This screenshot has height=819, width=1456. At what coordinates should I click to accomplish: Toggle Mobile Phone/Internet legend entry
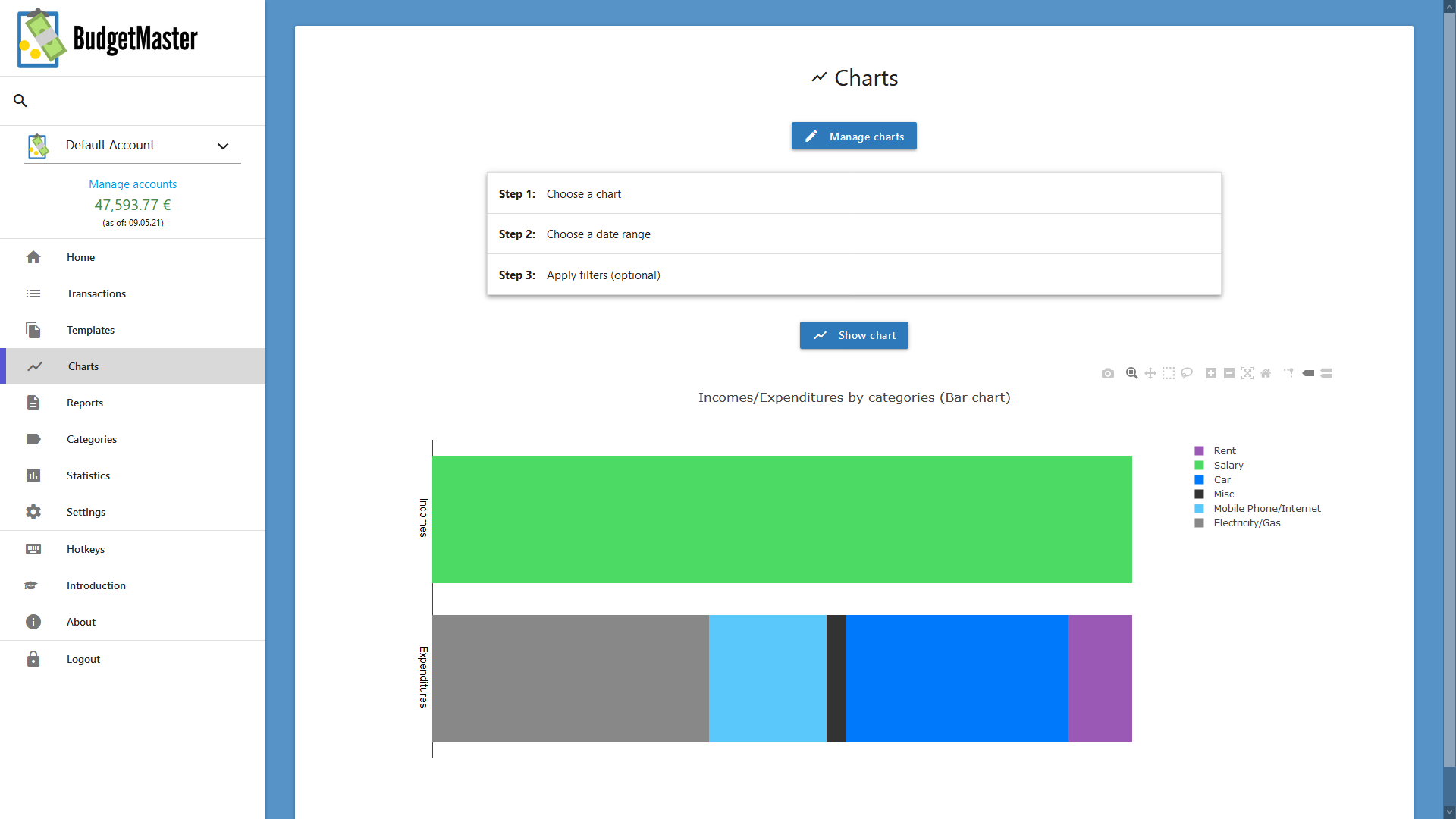[x=1258, y=508]
